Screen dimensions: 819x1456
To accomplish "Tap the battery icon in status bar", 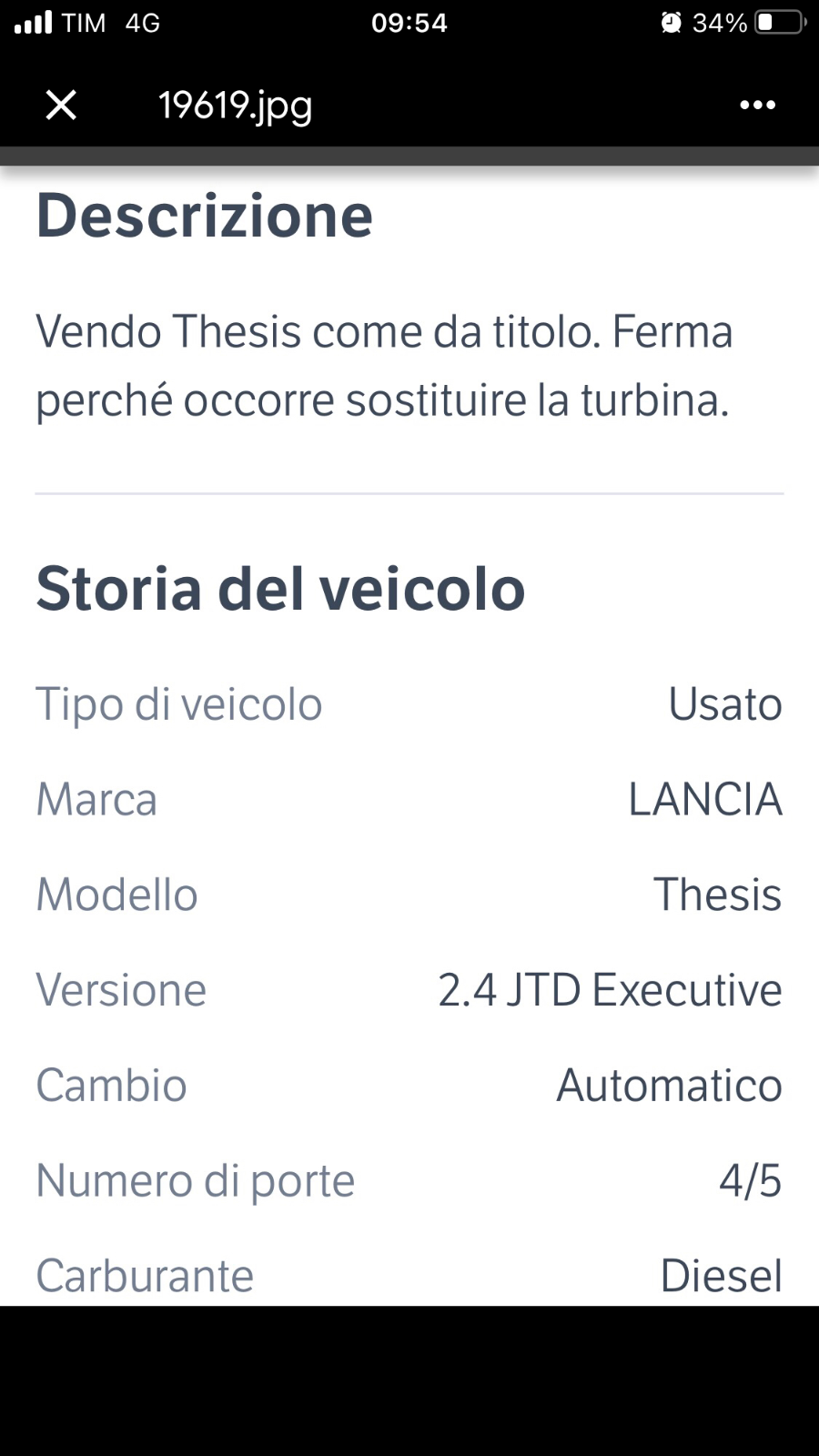I will click(x=781, y=22).
